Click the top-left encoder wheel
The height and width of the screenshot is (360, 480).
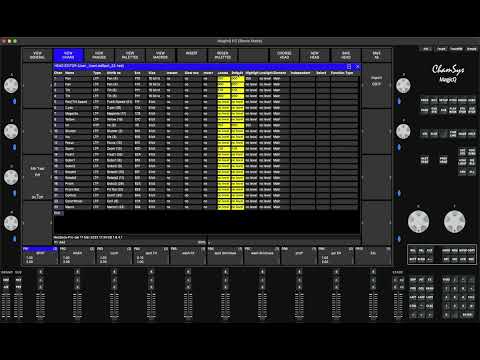[11, 85]
